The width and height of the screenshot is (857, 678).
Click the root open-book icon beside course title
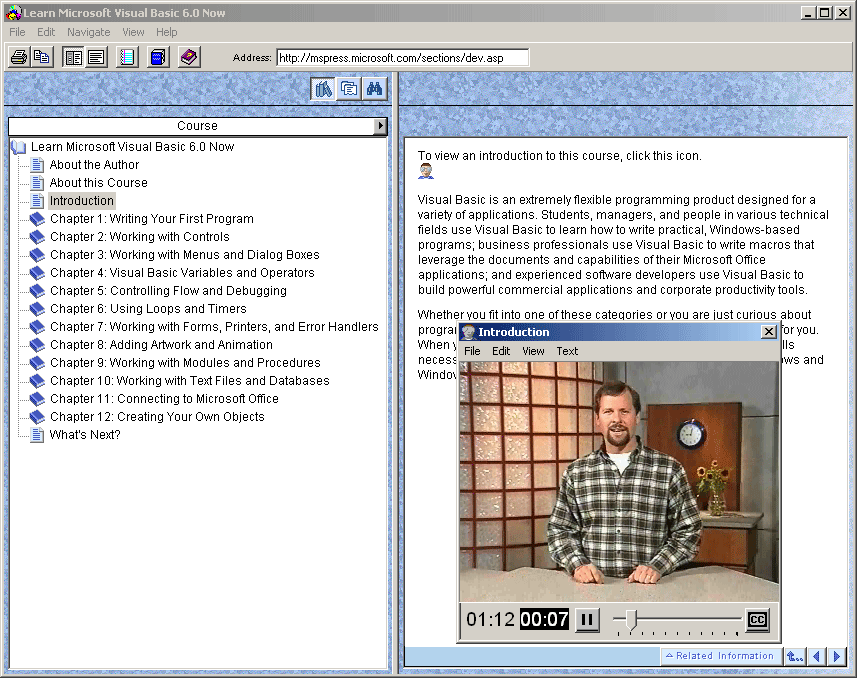coord(19,147)
